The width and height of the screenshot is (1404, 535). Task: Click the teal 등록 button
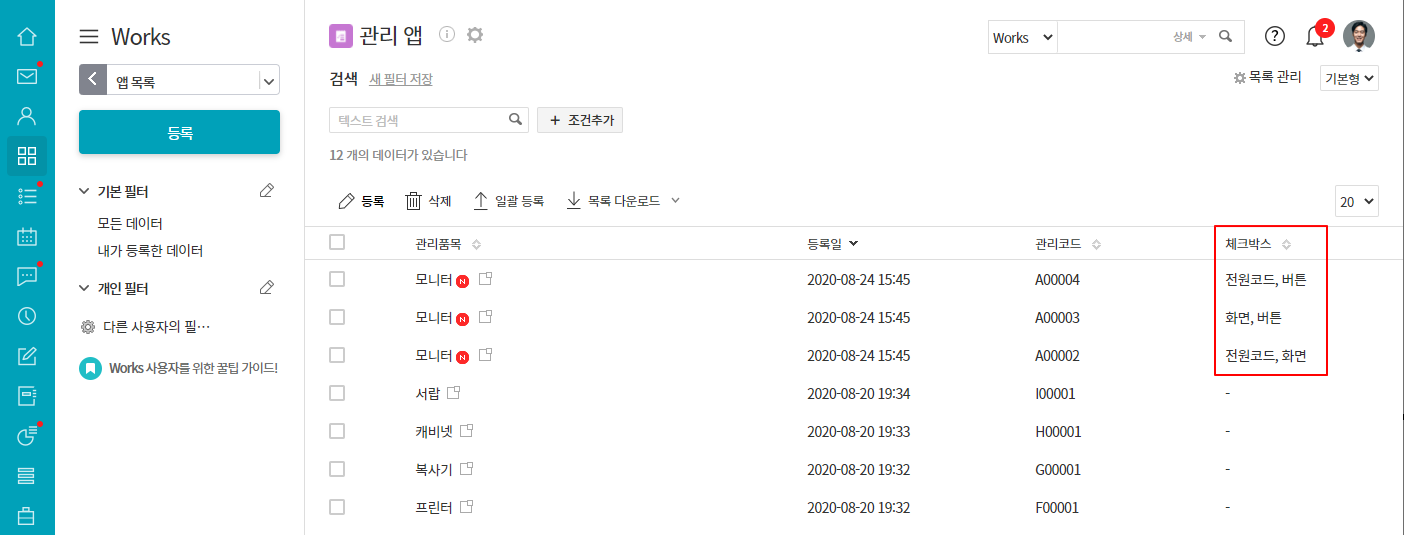point(179,132)
